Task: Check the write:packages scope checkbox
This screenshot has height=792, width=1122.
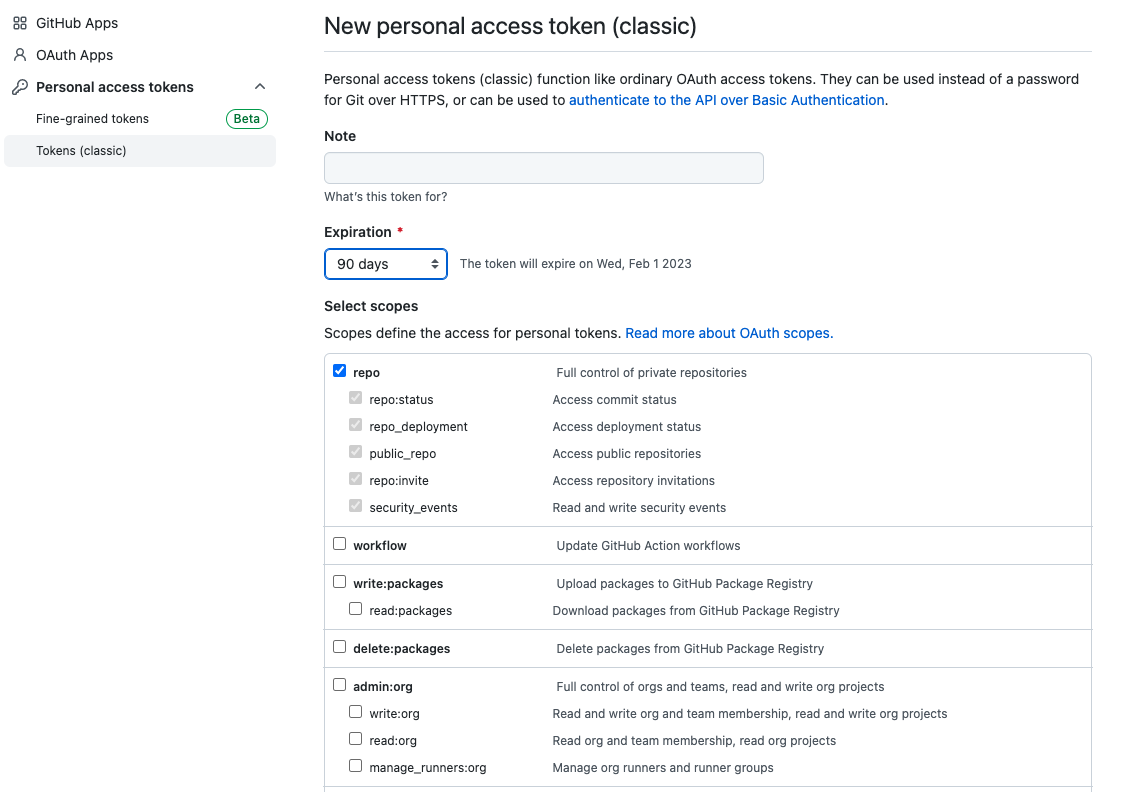Action: click(340, 582)
